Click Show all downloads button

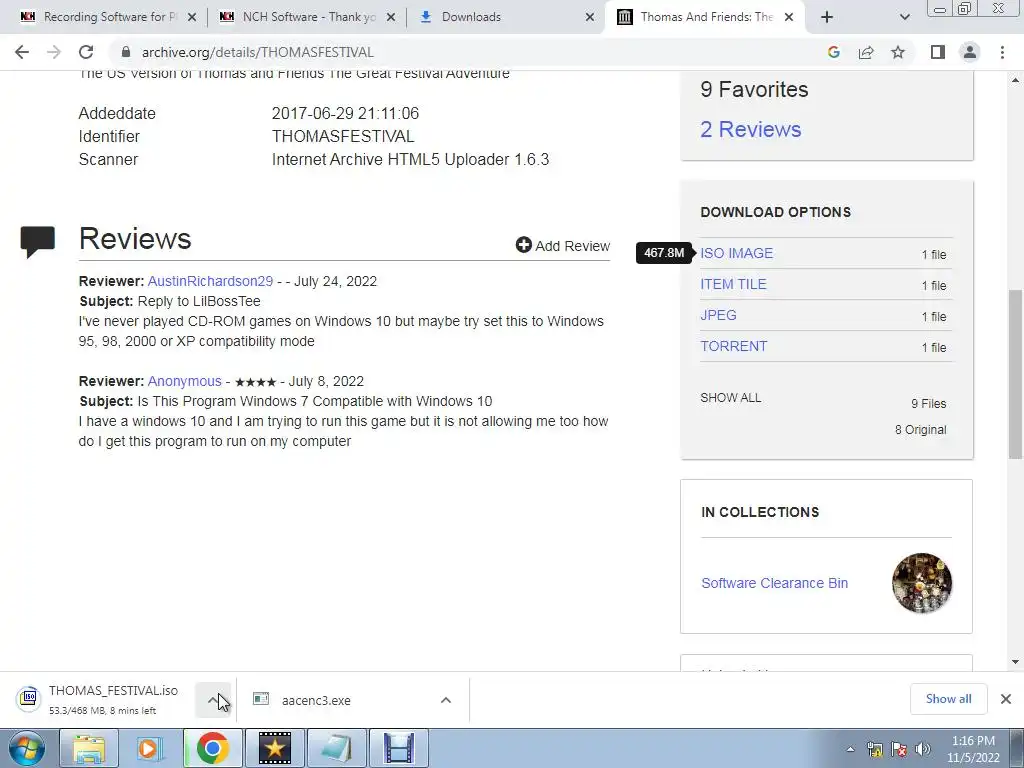pos(948,699)
